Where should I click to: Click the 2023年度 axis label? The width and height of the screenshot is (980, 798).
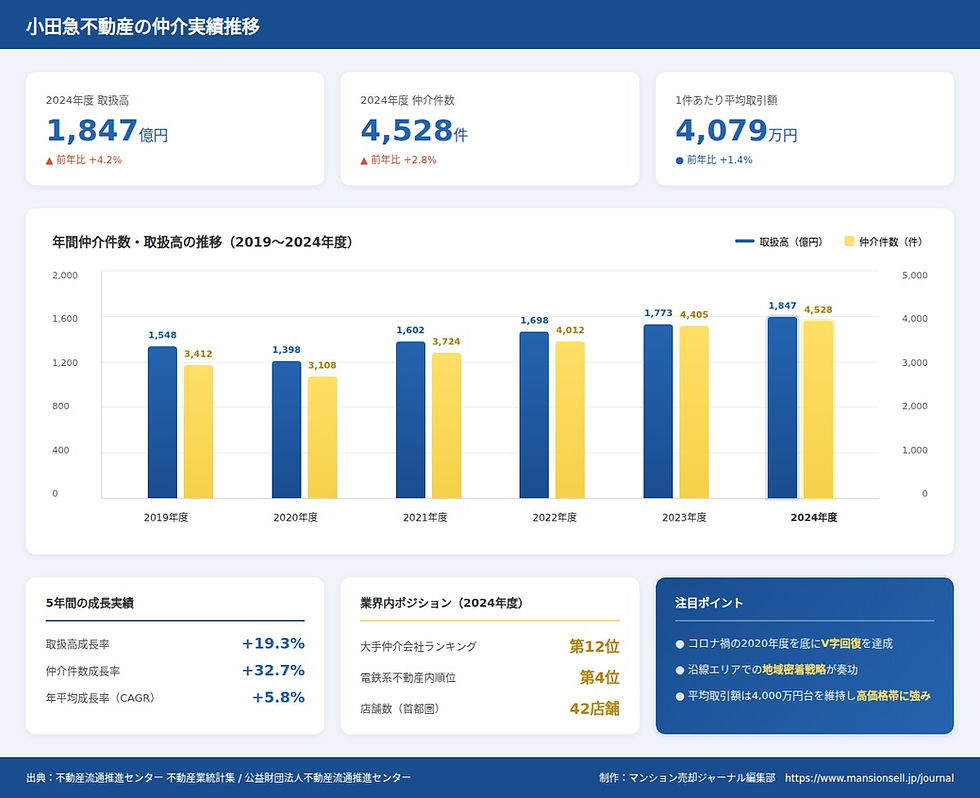pyautogui.click(x=684, y=517)
